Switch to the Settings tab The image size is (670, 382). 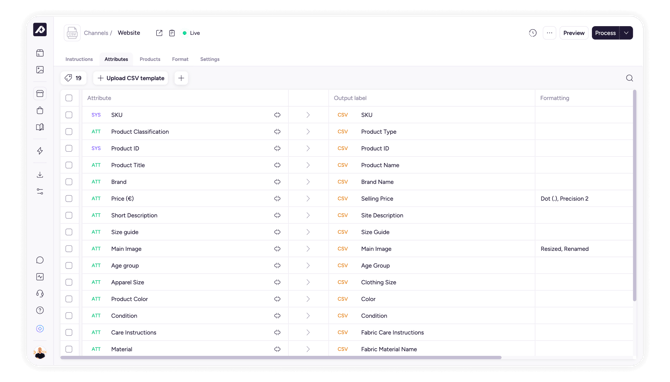click(210, 59)
